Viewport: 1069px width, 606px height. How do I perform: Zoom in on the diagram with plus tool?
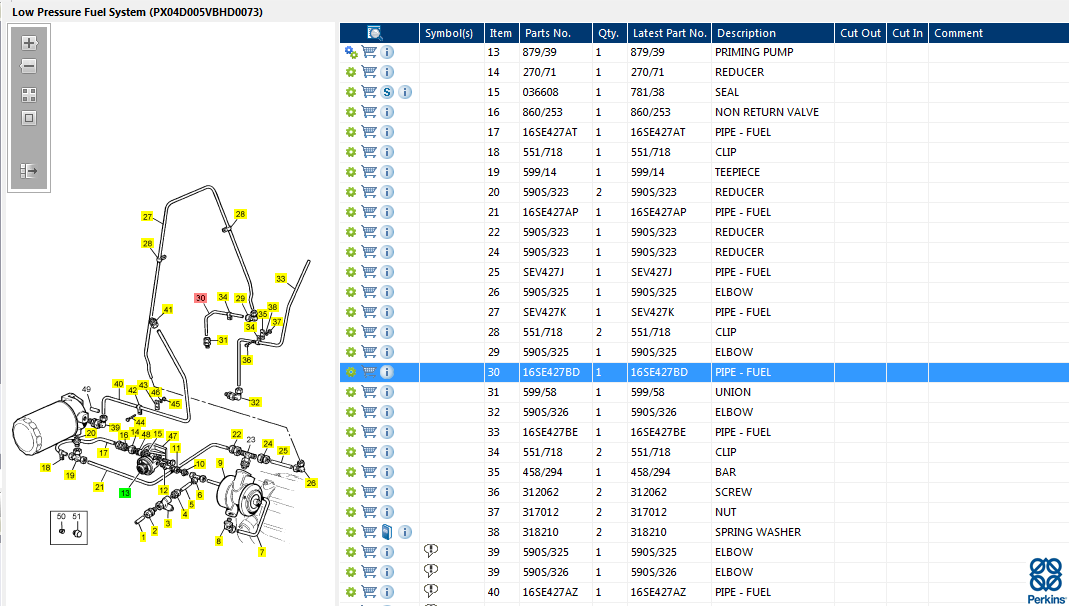point(29,43)
